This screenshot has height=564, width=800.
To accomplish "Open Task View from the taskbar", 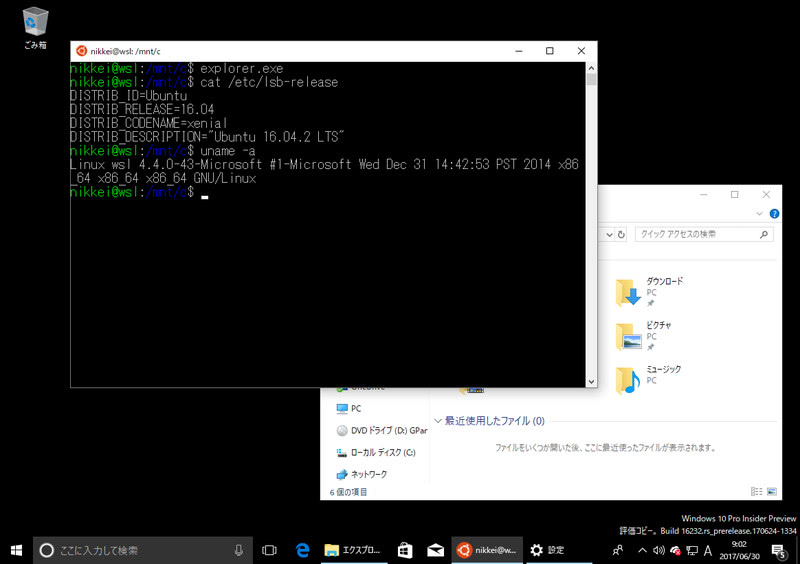I will pyautogui.click(x=269, y=550).
